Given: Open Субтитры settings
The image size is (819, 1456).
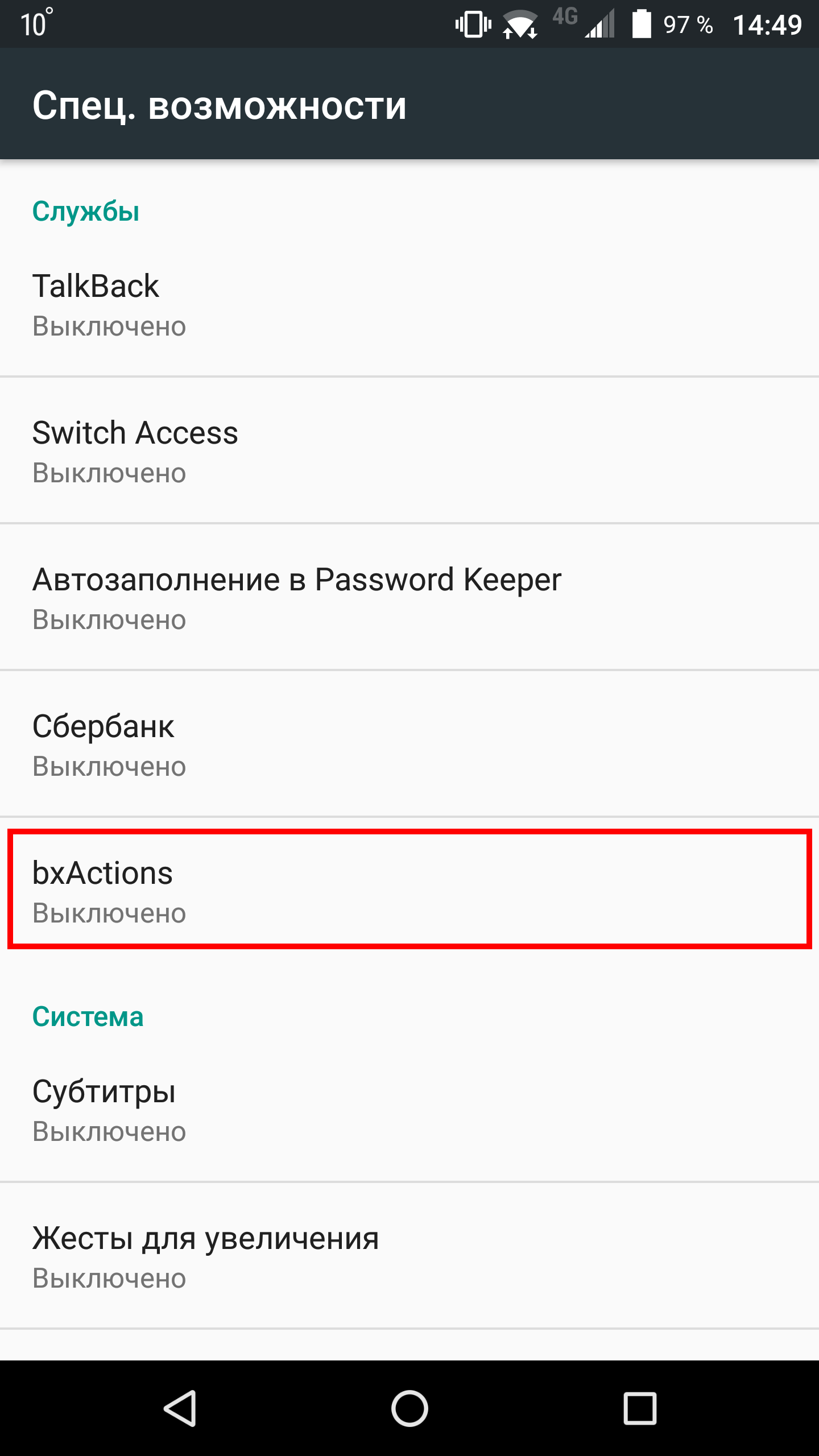Looking at the screenshot, I should [x=409, y=1109].
